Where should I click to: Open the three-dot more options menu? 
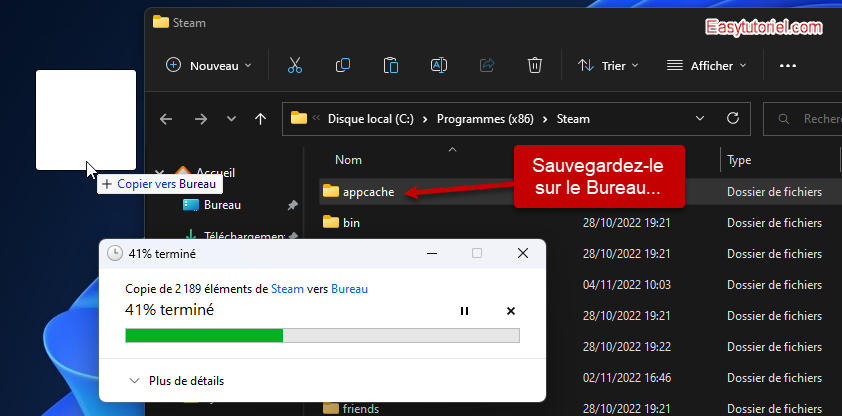(x=788, y=65)
